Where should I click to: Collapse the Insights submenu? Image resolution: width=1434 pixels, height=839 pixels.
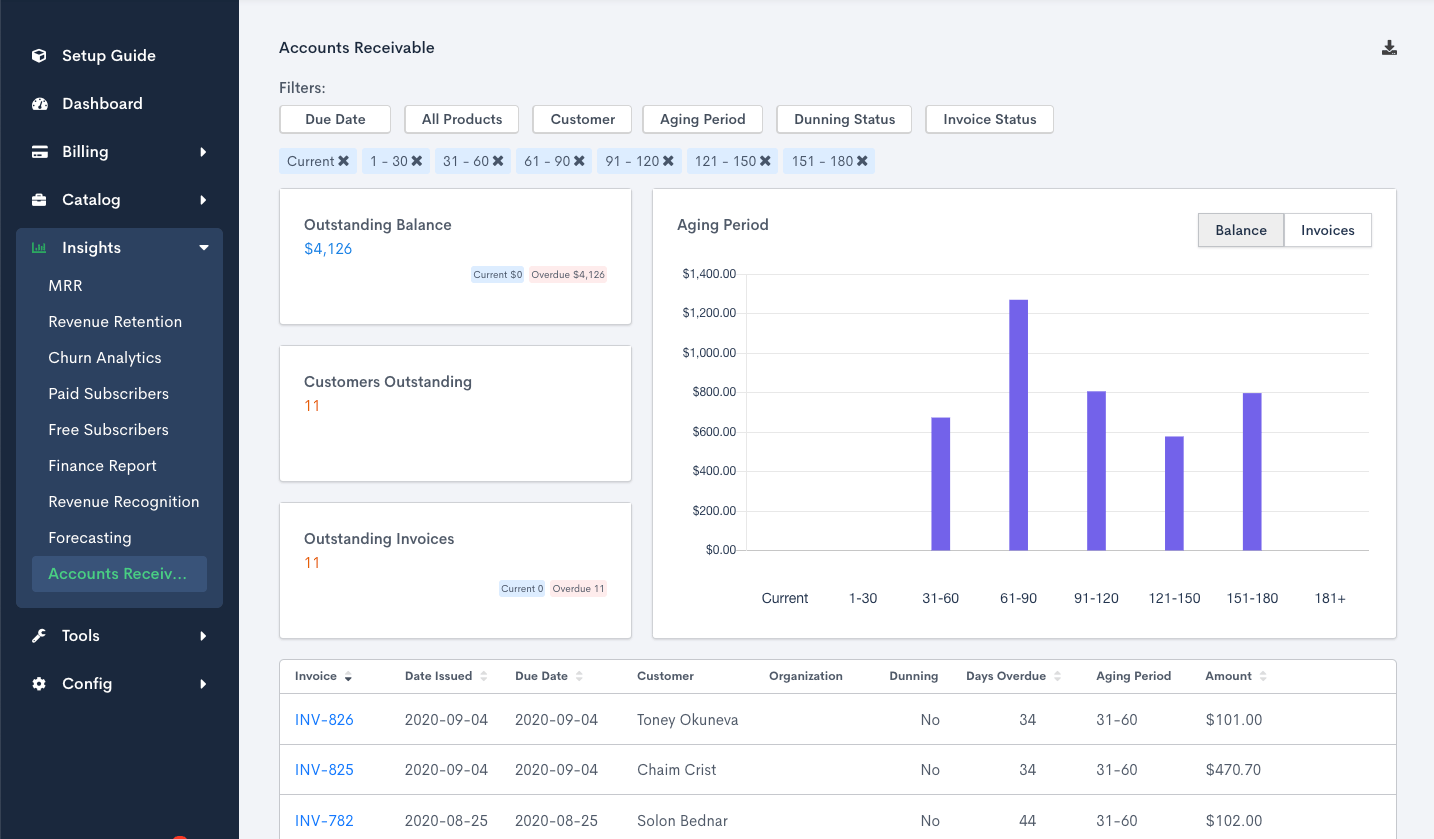[x=204, y=247]
